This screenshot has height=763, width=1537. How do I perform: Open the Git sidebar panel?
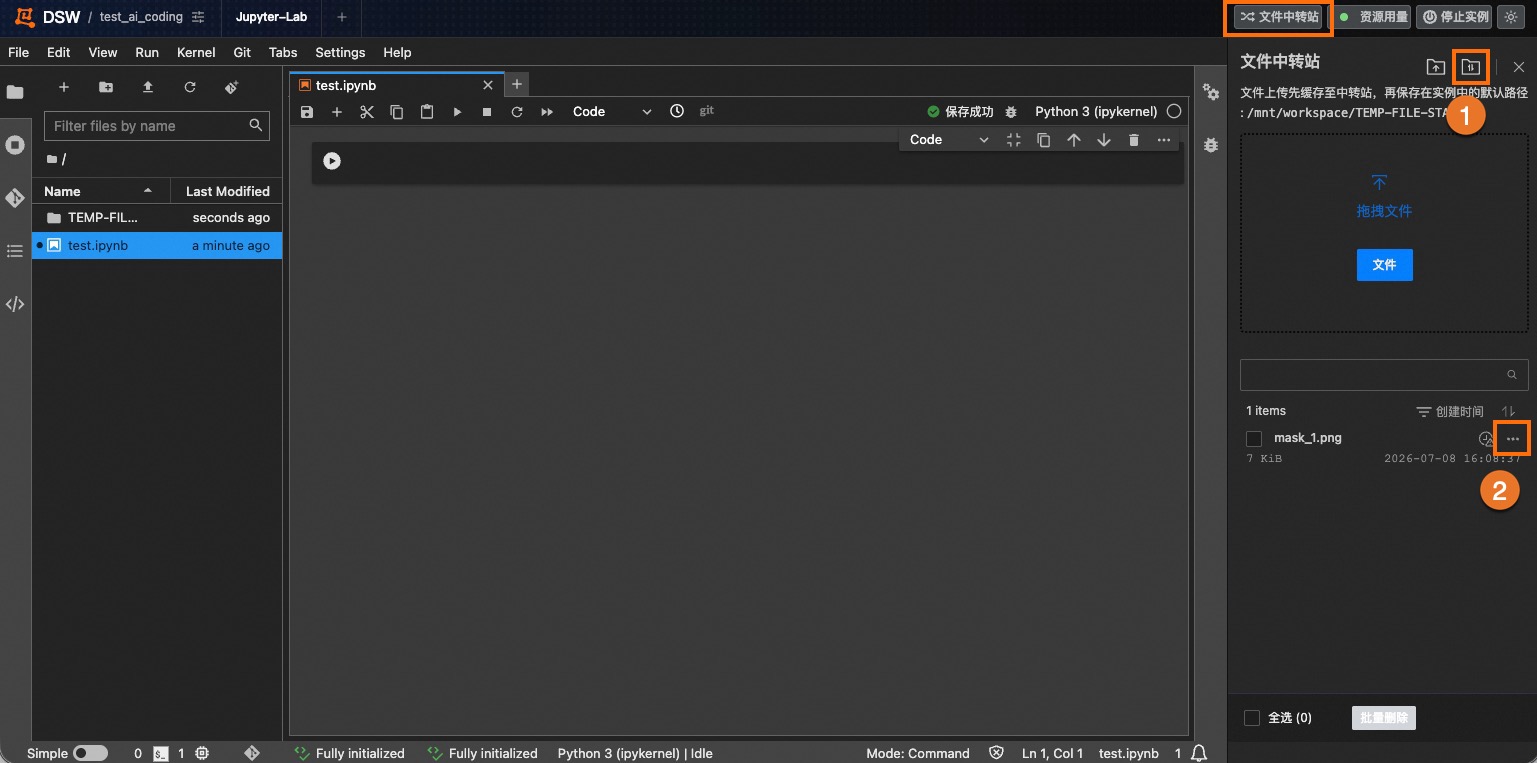tap(15, 198)
